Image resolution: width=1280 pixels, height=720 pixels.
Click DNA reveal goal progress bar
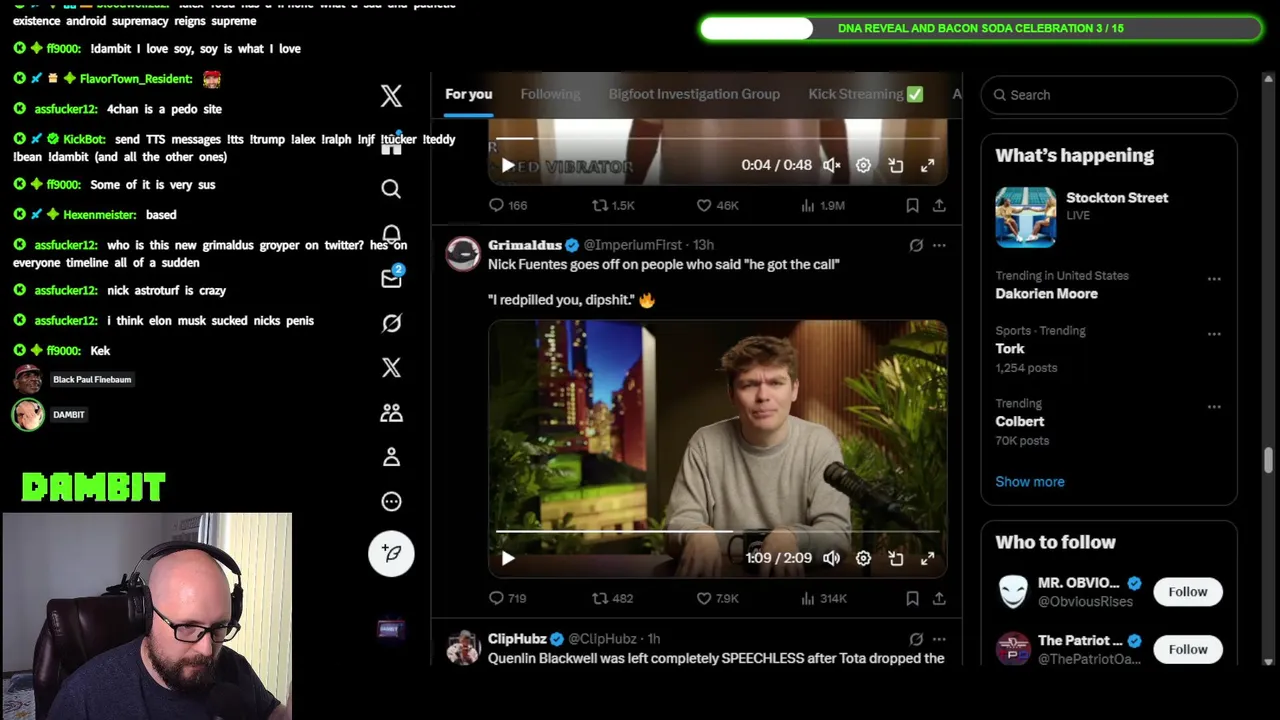click(x=981, y=28)
